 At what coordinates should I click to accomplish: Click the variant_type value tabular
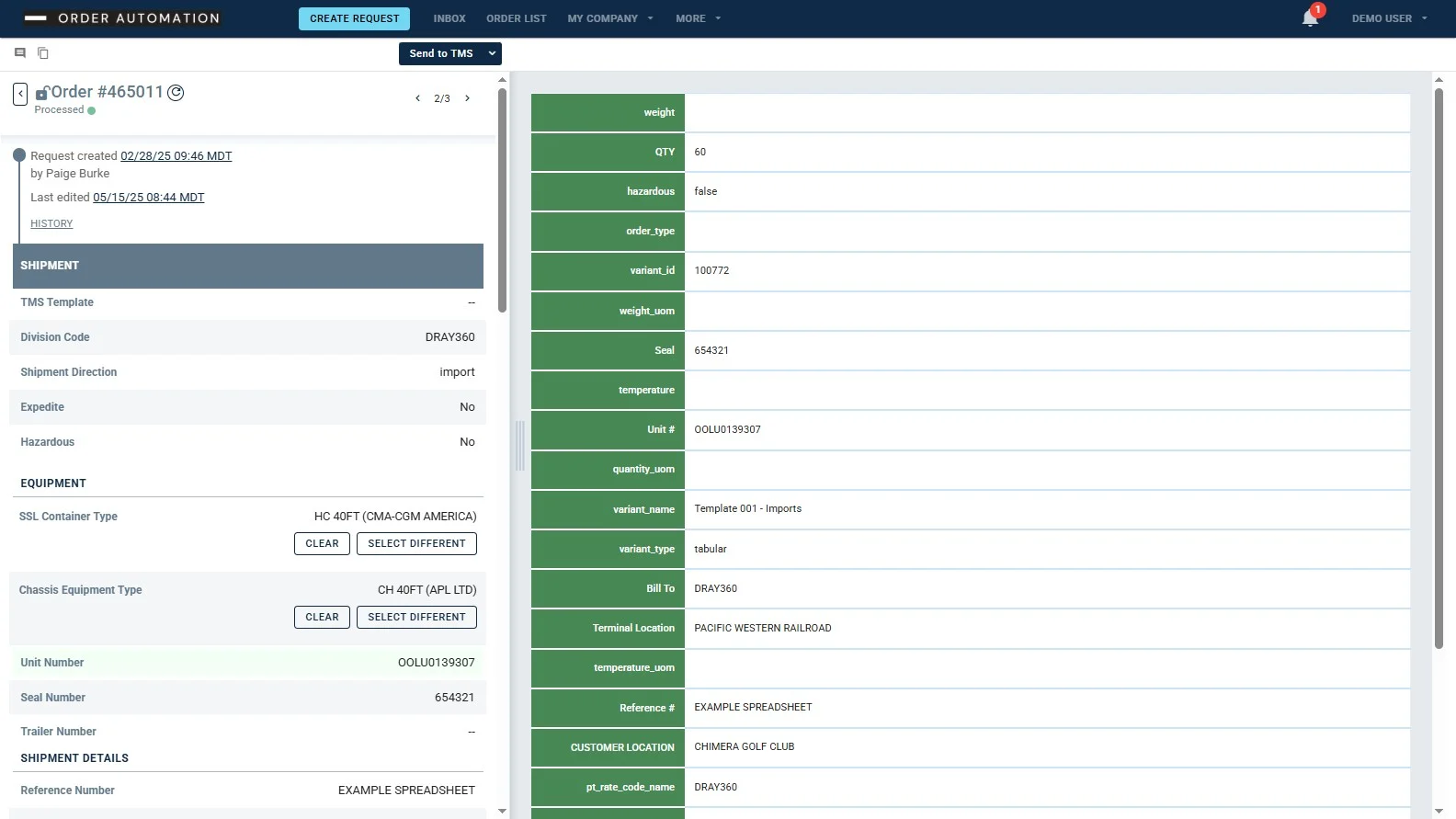click(x=711, y=549)
